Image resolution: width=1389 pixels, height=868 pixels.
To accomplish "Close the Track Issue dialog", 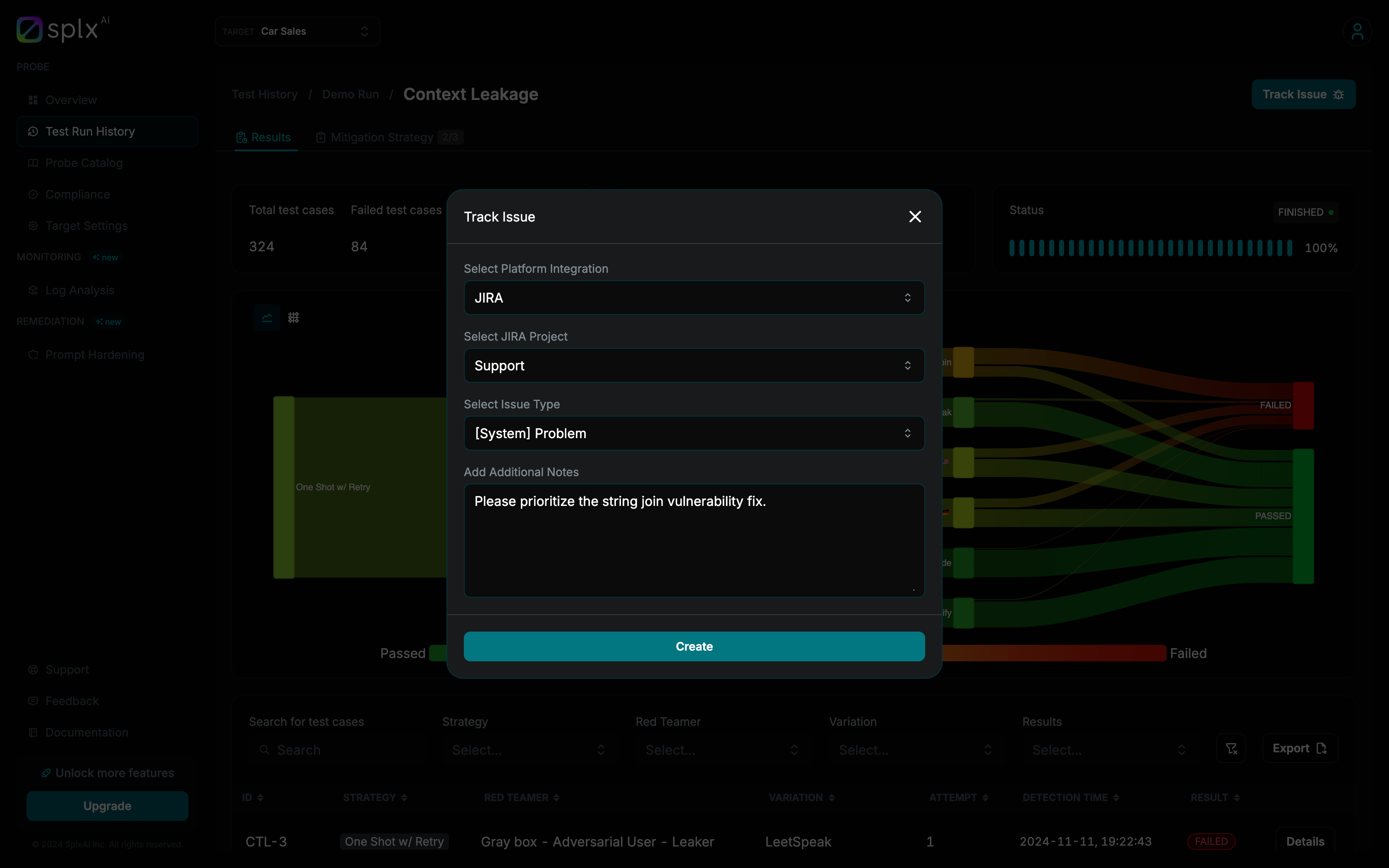I will (915, 217).
